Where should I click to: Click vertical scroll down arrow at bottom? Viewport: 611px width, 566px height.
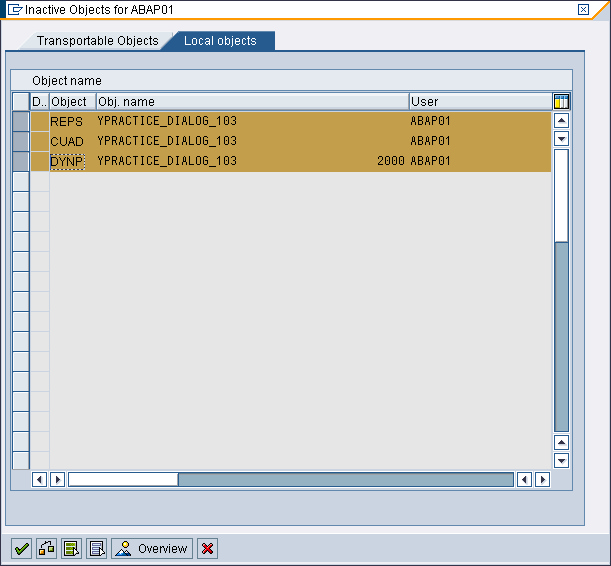[561, 460]
